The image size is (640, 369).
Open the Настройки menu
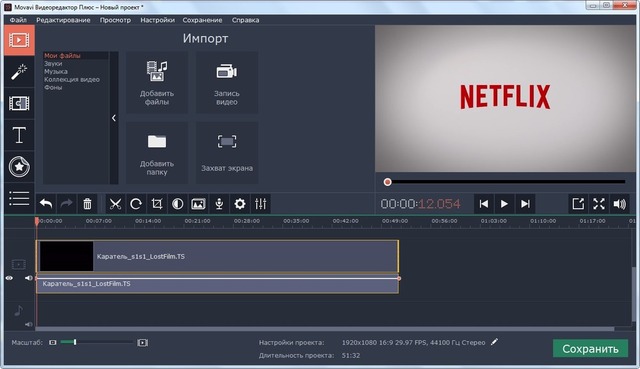coord(158,20)
